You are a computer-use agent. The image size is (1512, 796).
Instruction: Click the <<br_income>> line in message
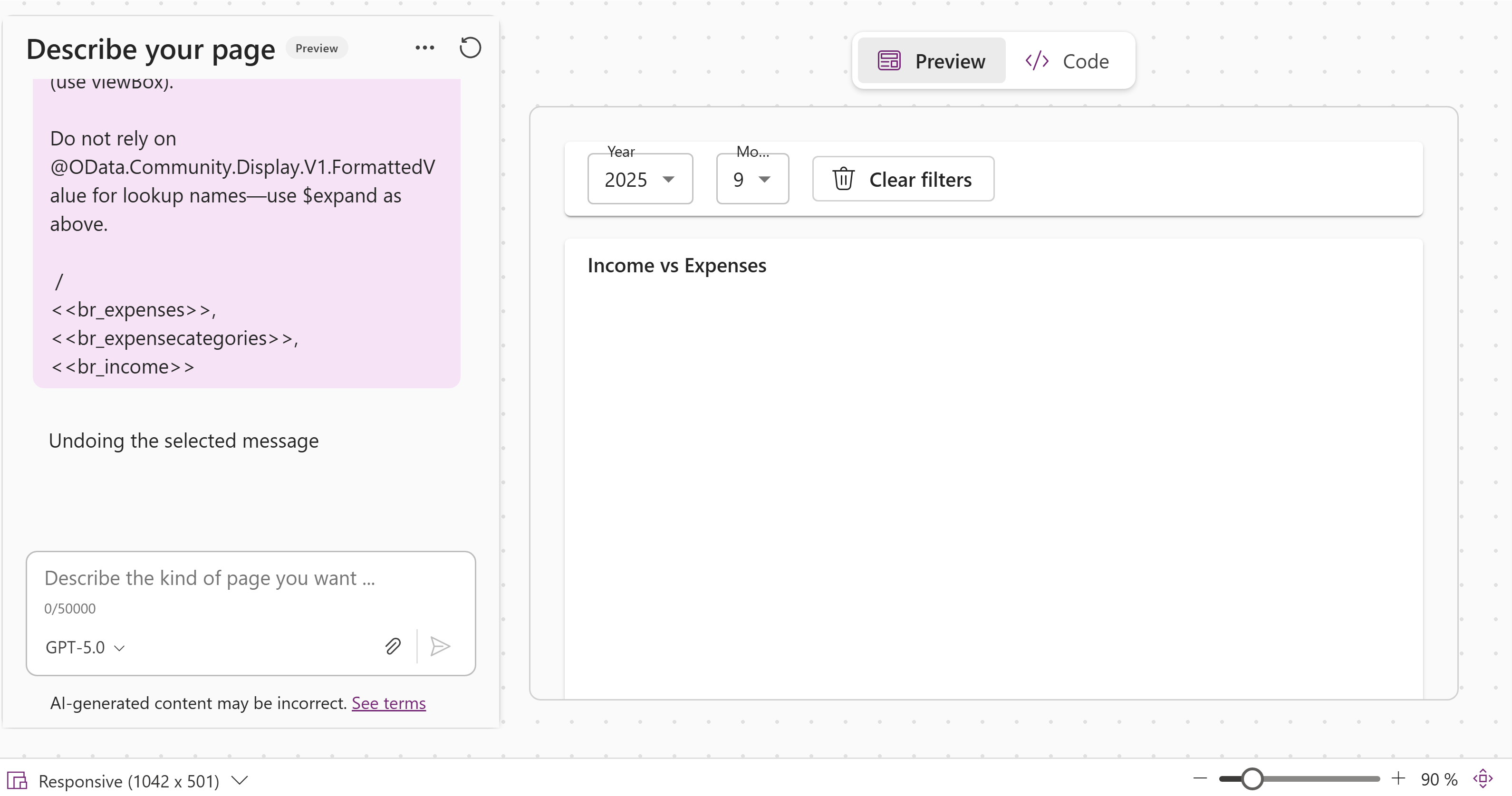point(123,367)
